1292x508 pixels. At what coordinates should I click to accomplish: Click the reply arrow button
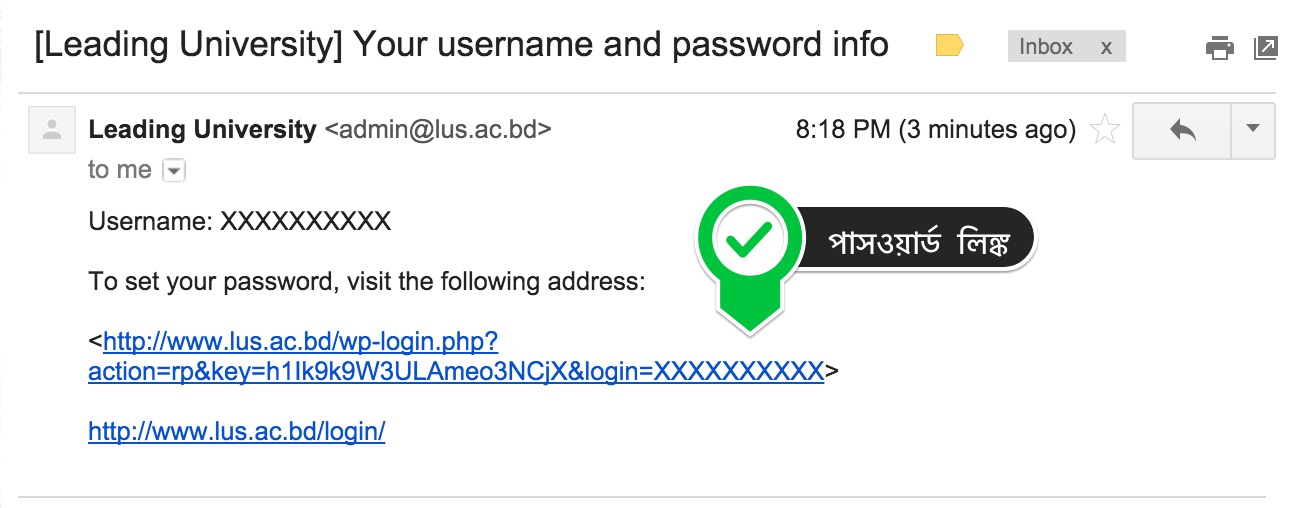[1182, 130]
